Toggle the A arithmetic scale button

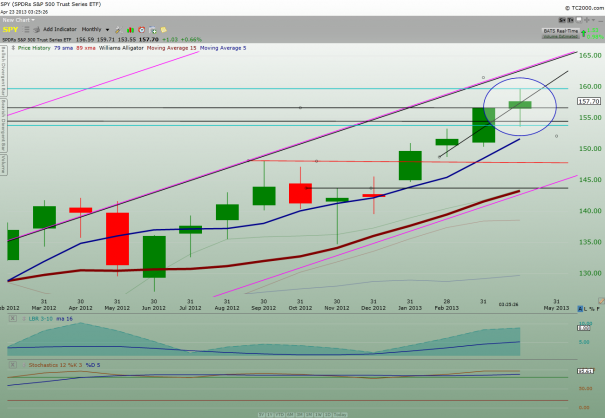click(580, 309)
